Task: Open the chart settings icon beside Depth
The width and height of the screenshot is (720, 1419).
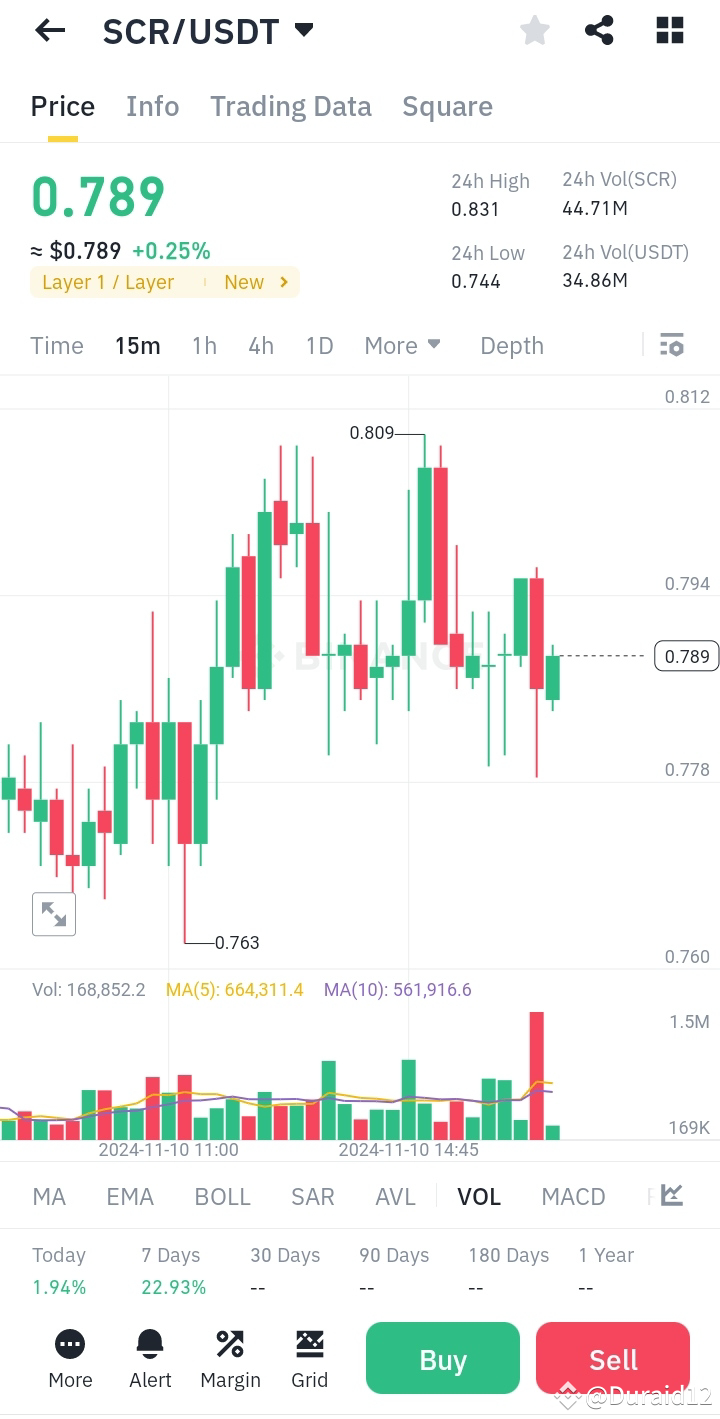Action: coord(672,345)
